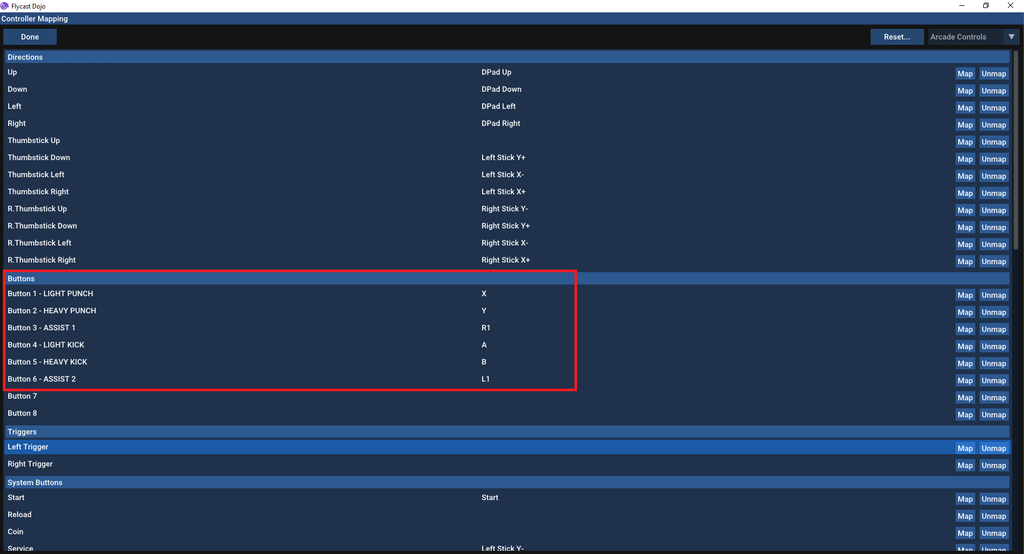
Task: Map Button 1 - LIGHT PUNCH
Action: tap(964, 295)
